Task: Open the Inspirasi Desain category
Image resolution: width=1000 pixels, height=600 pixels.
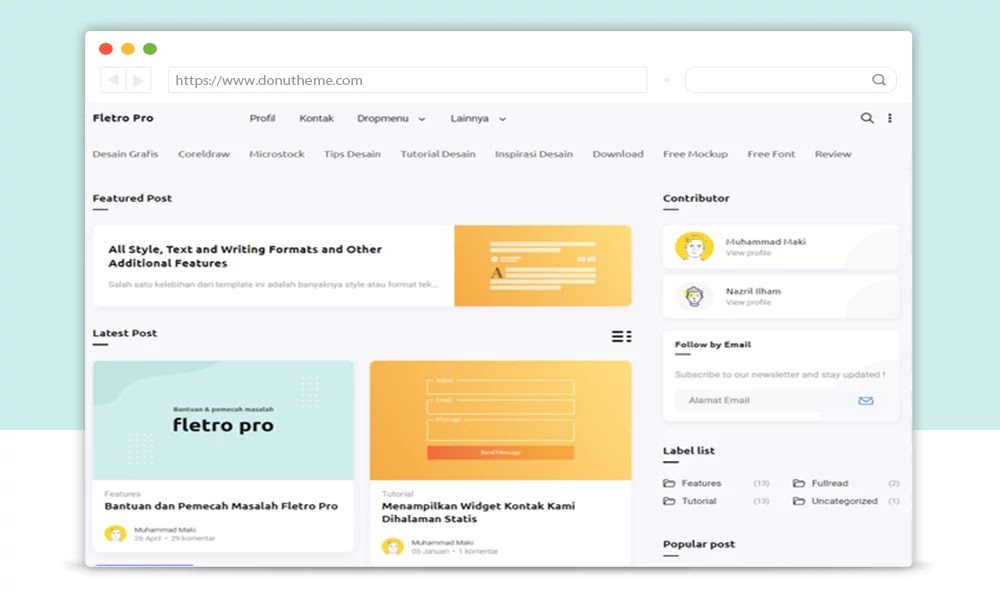Action: [534, 154]
